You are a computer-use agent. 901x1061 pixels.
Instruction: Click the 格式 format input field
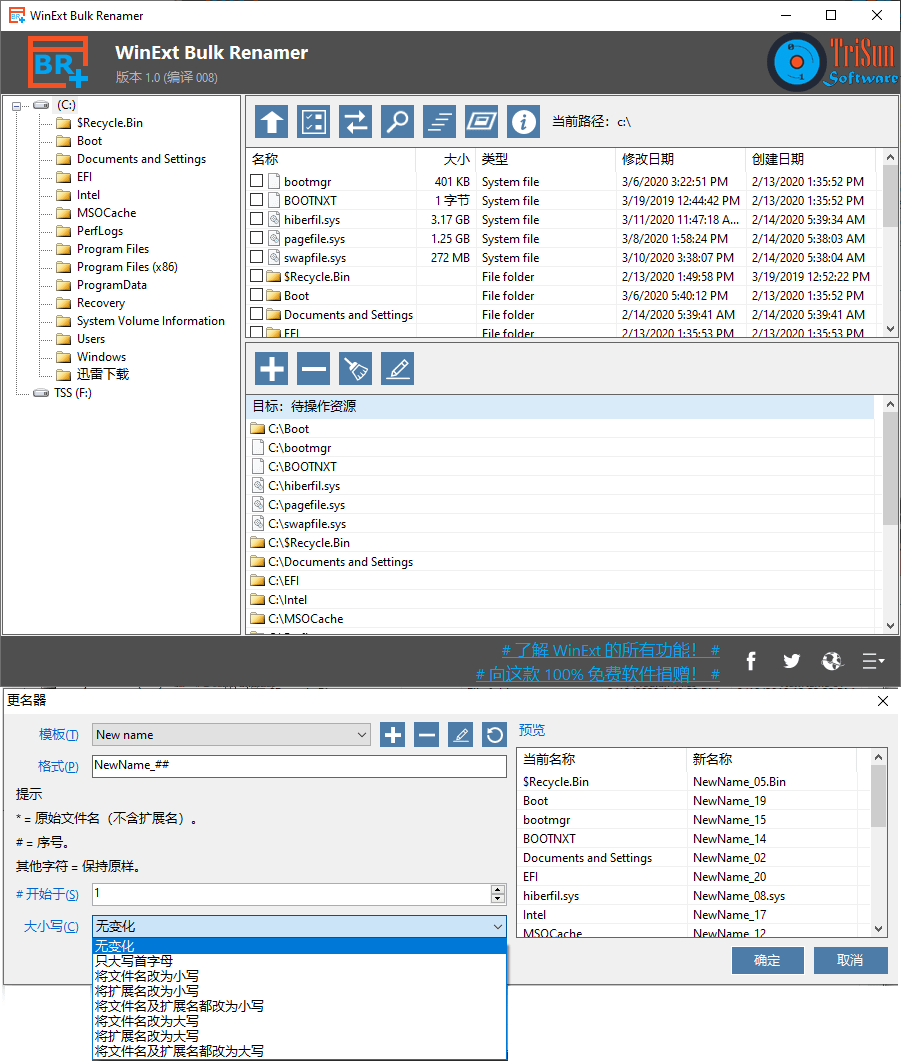point(299,766)
